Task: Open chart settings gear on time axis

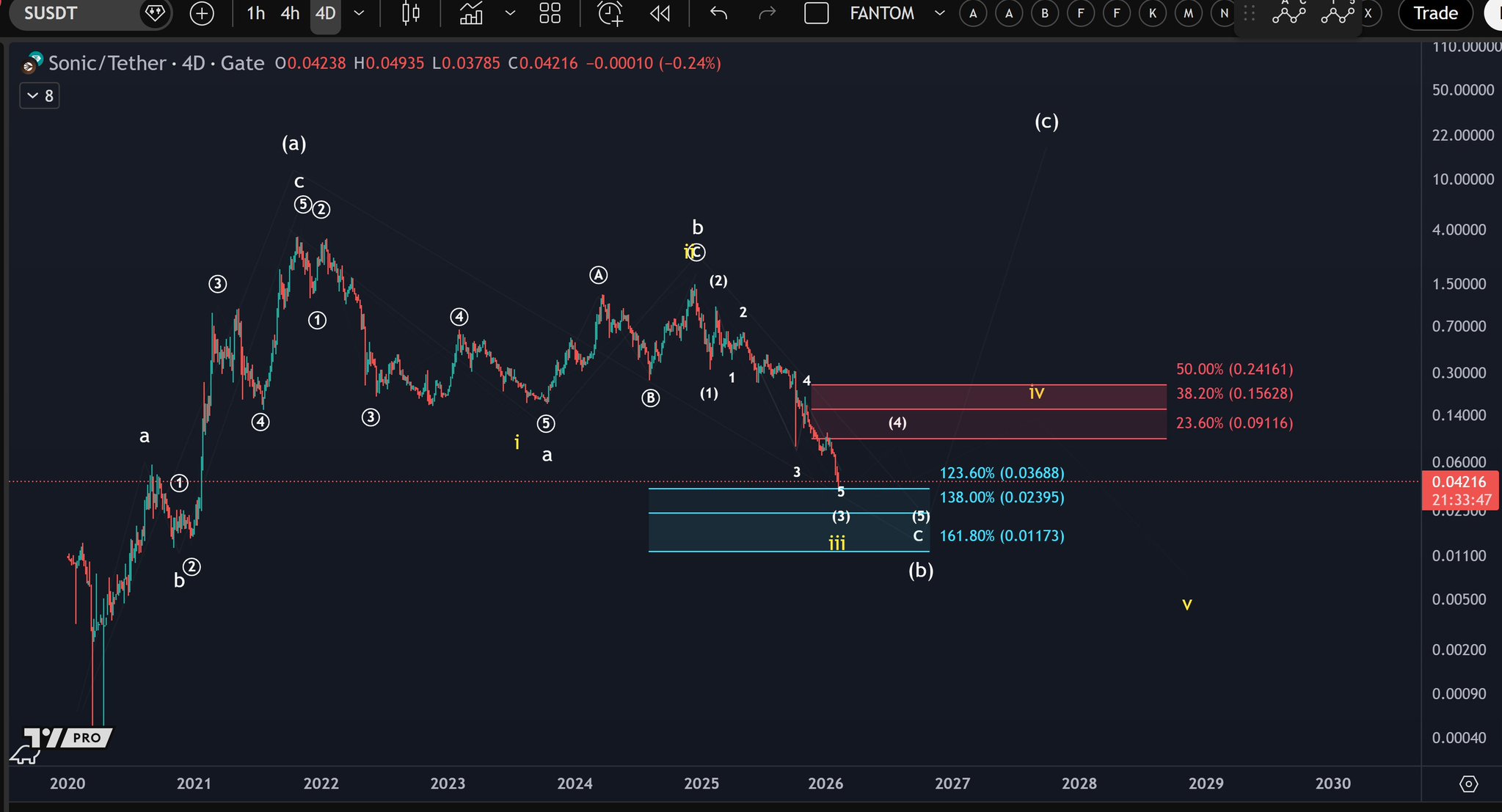Action: 1468,783
